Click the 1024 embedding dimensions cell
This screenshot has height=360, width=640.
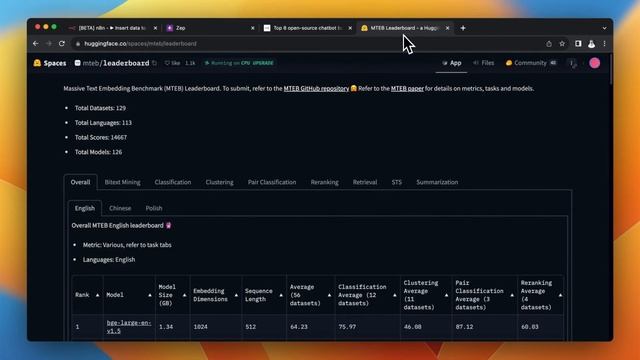tap(216, 327)
